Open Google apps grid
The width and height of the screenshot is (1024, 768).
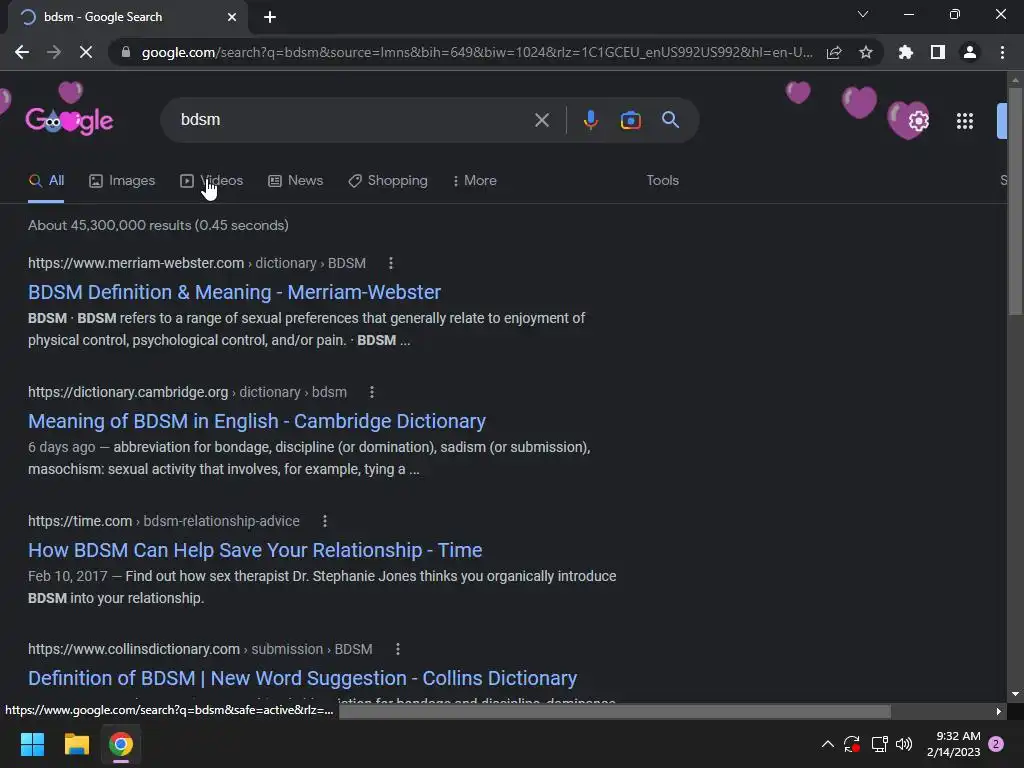tap(965, 121)
